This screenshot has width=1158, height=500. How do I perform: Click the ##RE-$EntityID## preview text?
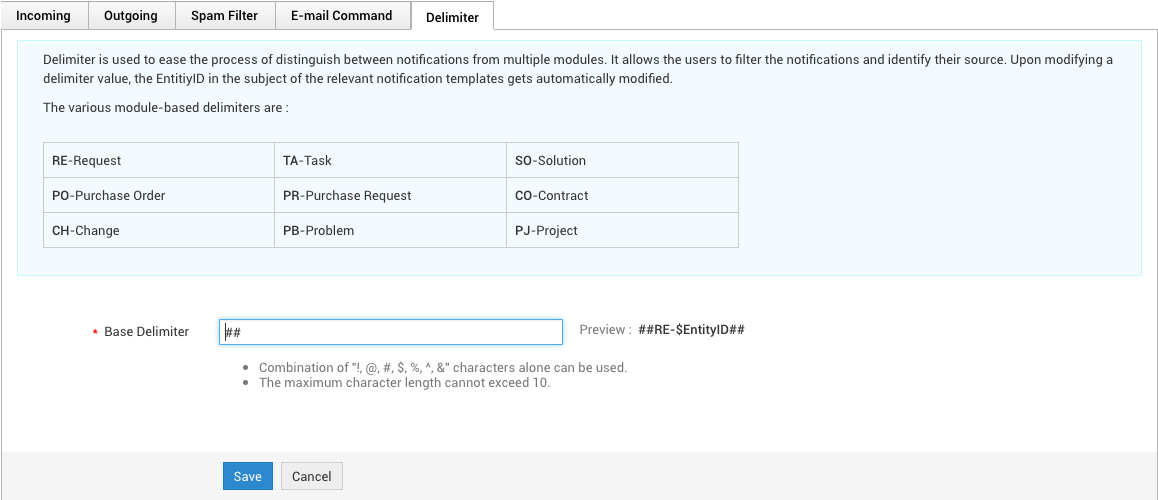coord(691,330)
